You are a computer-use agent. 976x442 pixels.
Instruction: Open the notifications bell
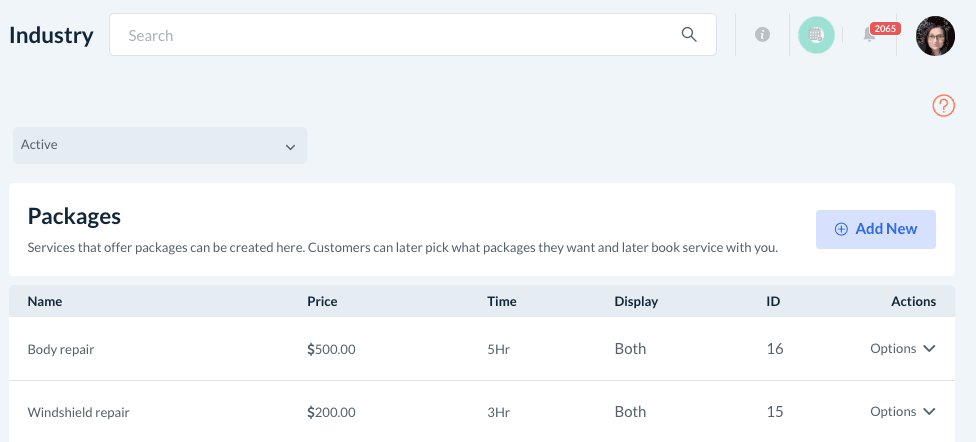point(869,35)
